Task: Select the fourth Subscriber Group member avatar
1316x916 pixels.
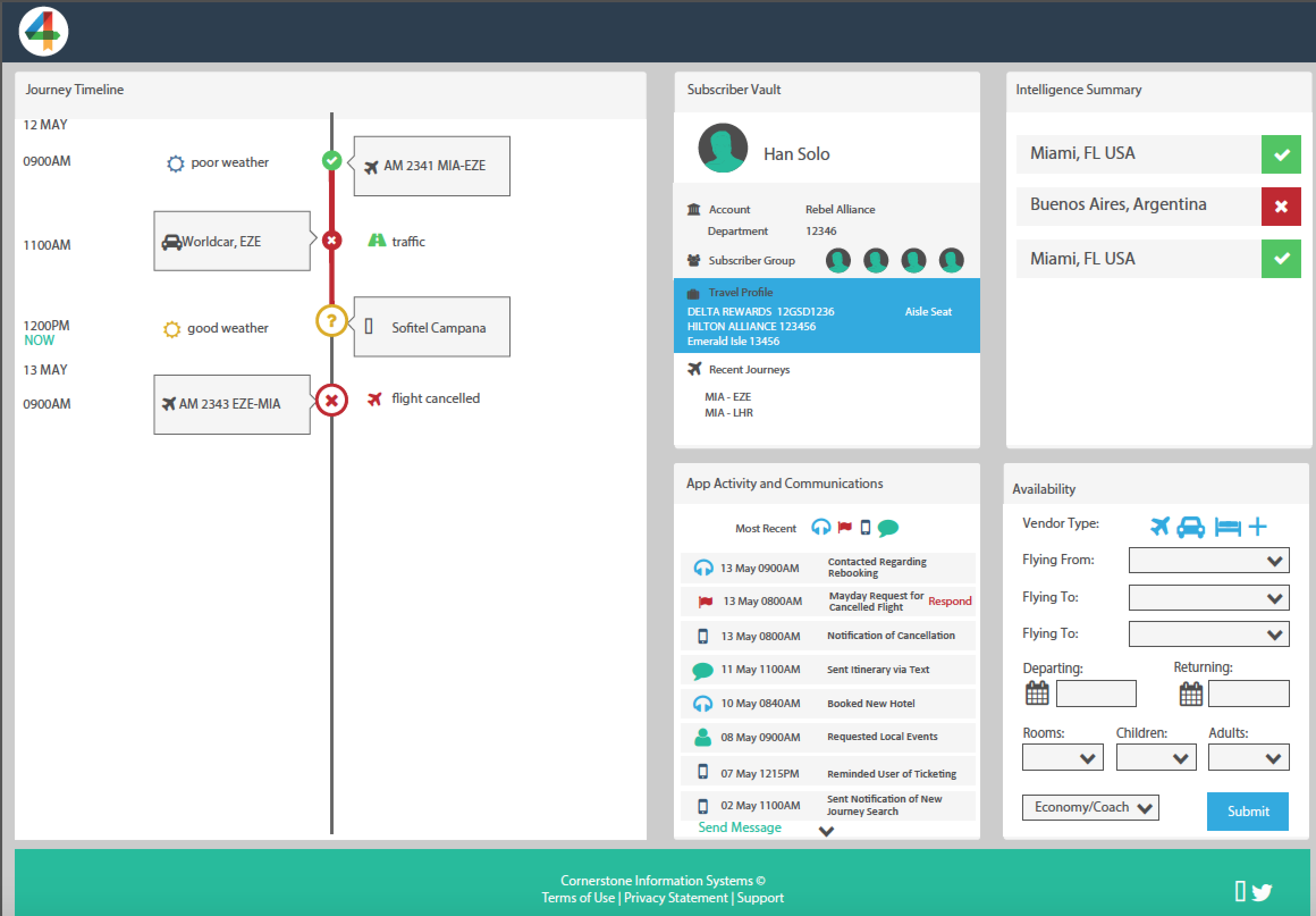Action: click(951, 260)
